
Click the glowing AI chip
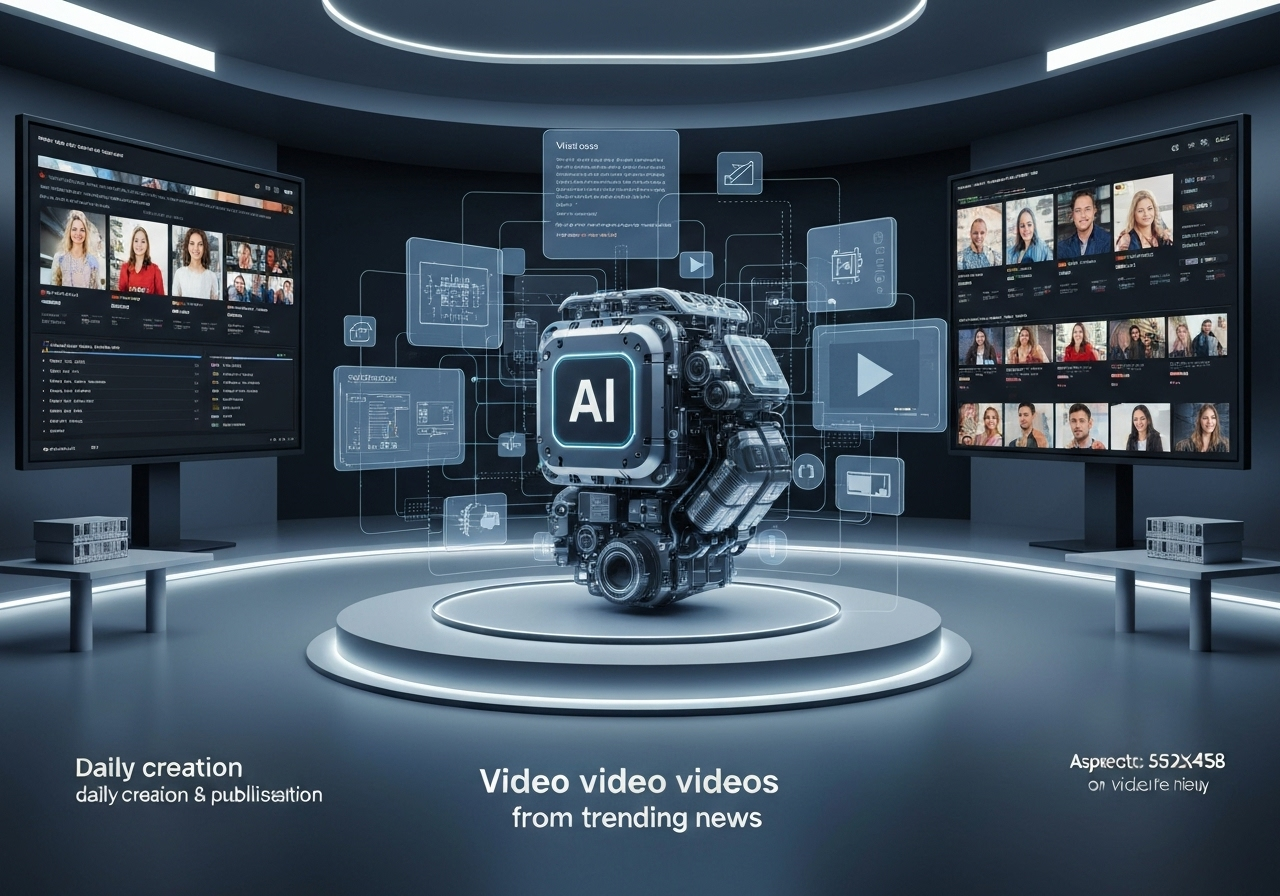click(x=590, y=400)
